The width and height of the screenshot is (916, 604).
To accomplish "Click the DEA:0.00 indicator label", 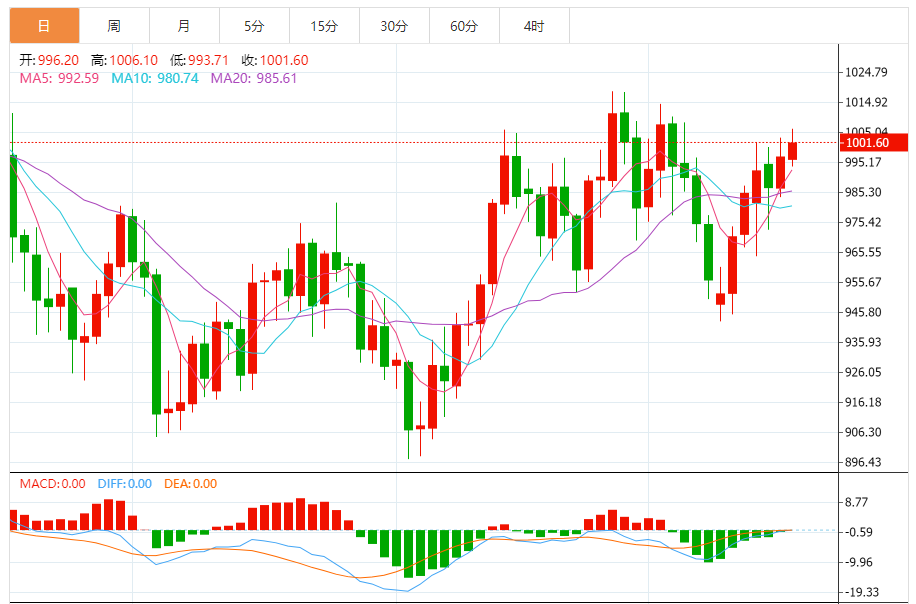I will 190,484.
